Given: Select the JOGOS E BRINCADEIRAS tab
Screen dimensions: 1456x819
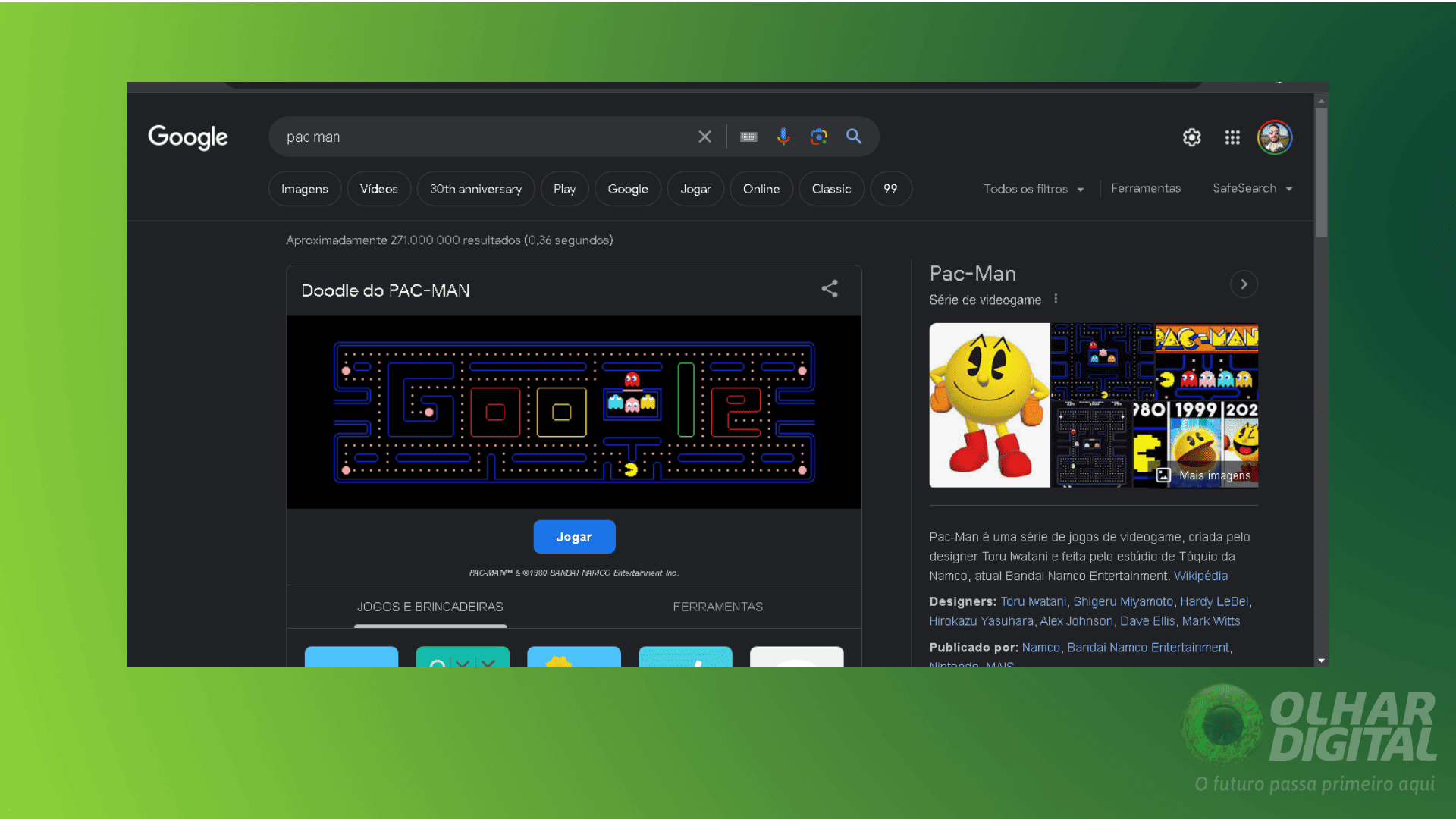Looking at the screenshot, I should 430,607.
